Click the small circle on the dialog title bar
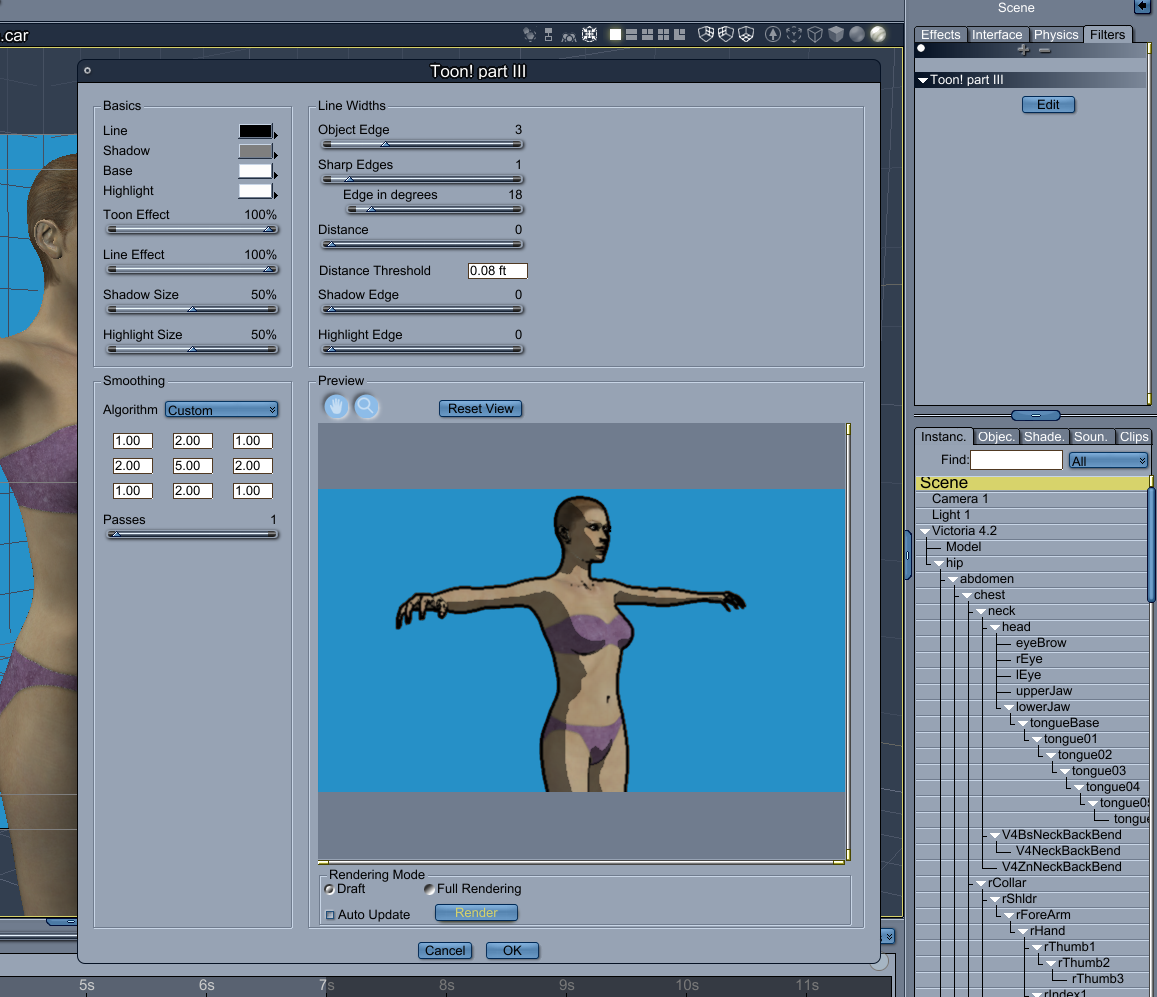 pyautogui.click(x=87, y=71)
